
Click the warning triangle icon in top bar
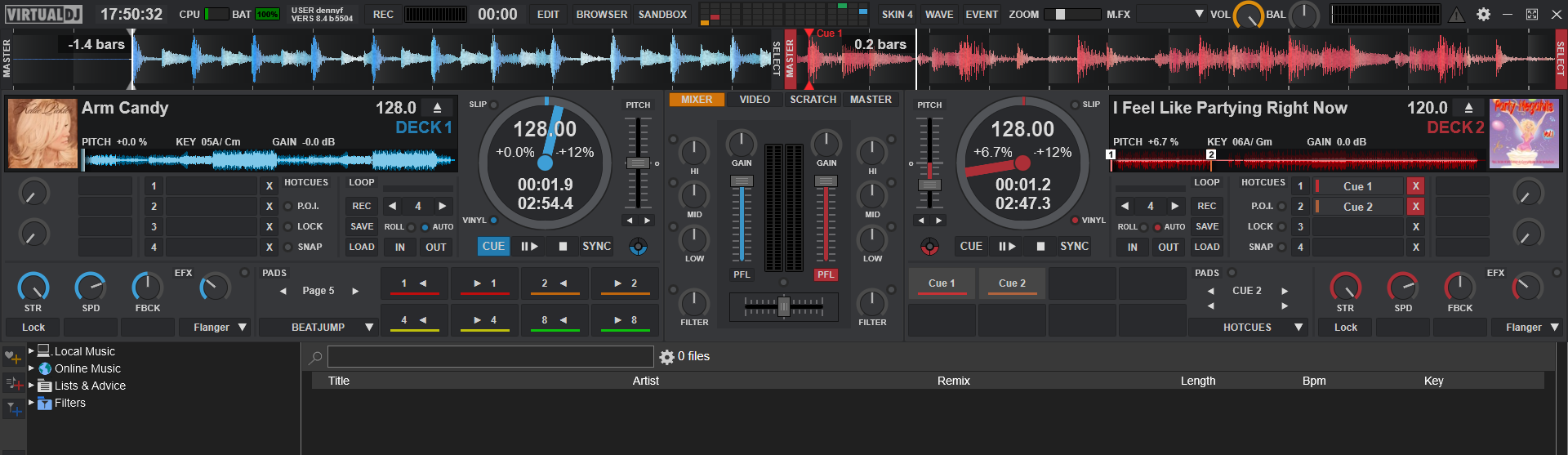tap(1456, 14)
